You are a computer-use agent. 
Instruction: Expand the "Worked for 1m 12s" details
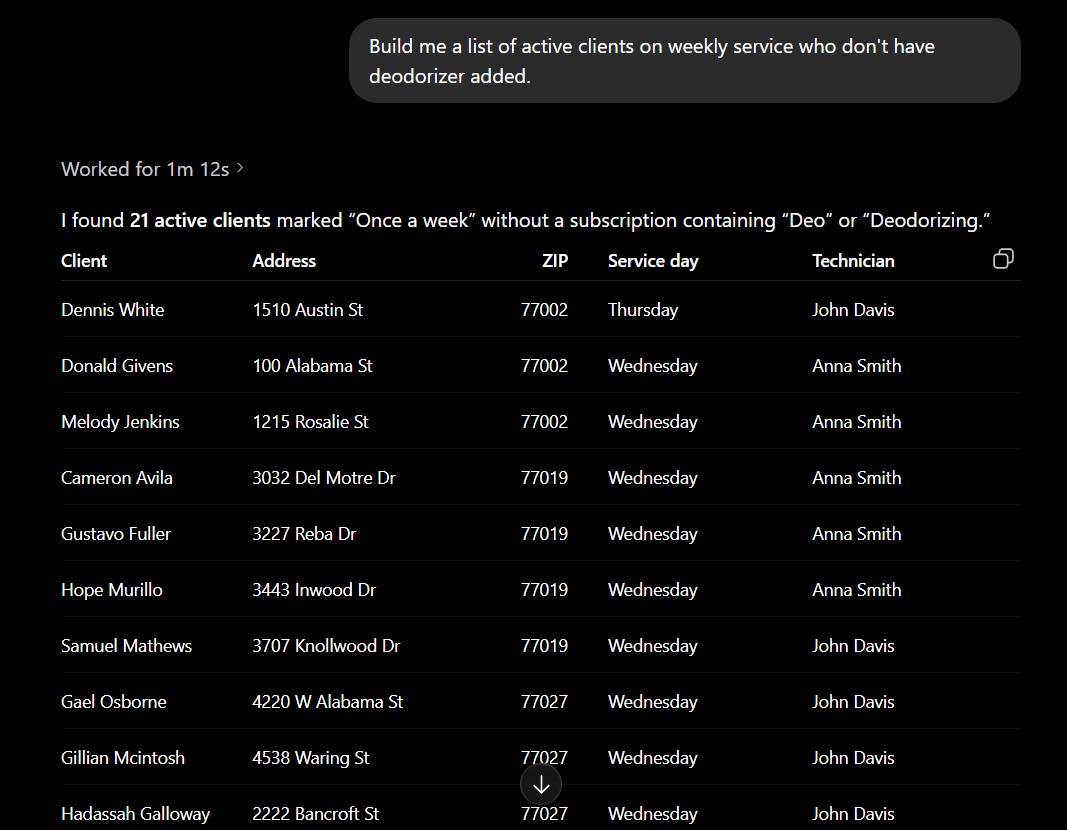coord(152,169)
